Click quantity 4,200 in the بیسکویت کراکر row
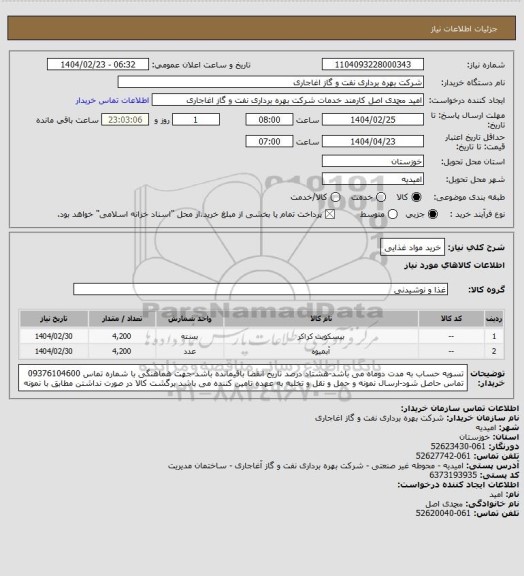The width and height of the screenshot is (524, 576). pyautogui.click(x=122, y=336)
